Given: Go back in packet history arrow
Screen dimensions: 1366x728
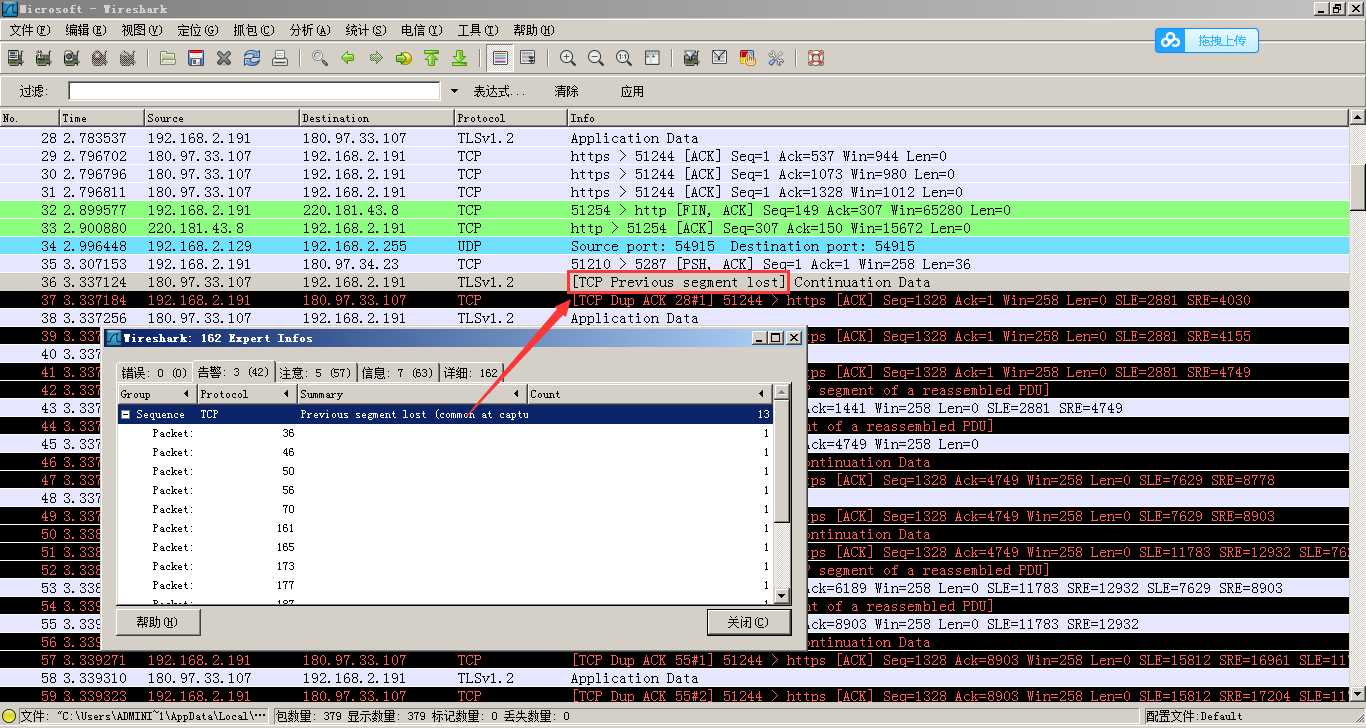Looking at the screenshot, I should click(x=348, y=58).
